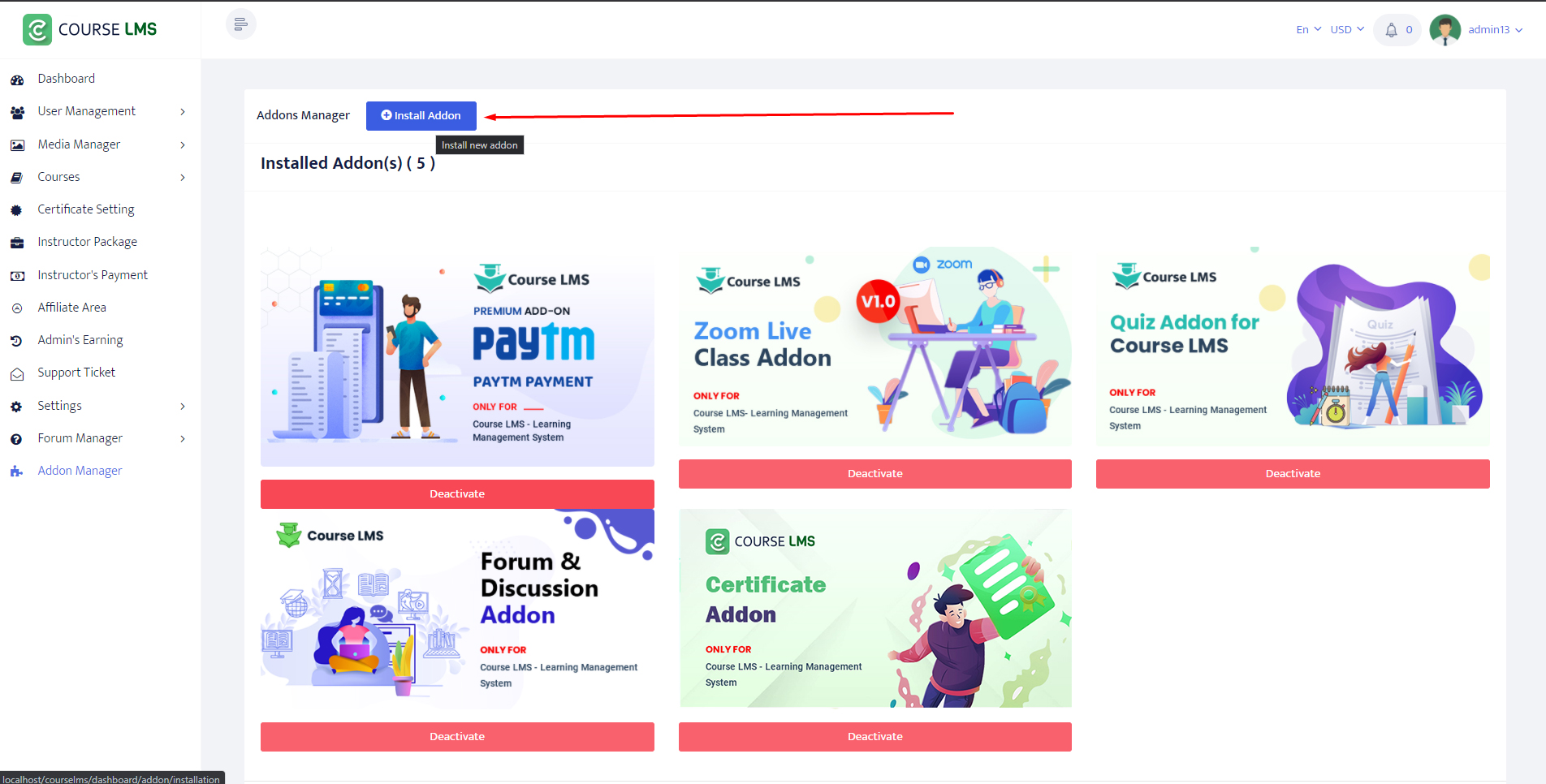Viewport: 1546px width, 784px height.
Task: Deactivate the Certificate Addon
Action: 875,737
